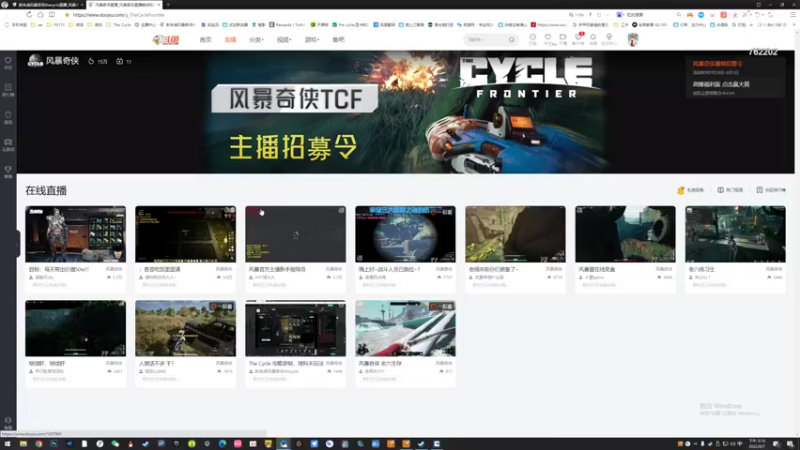Expand the 分类 category dropdown

click(256, 40)
